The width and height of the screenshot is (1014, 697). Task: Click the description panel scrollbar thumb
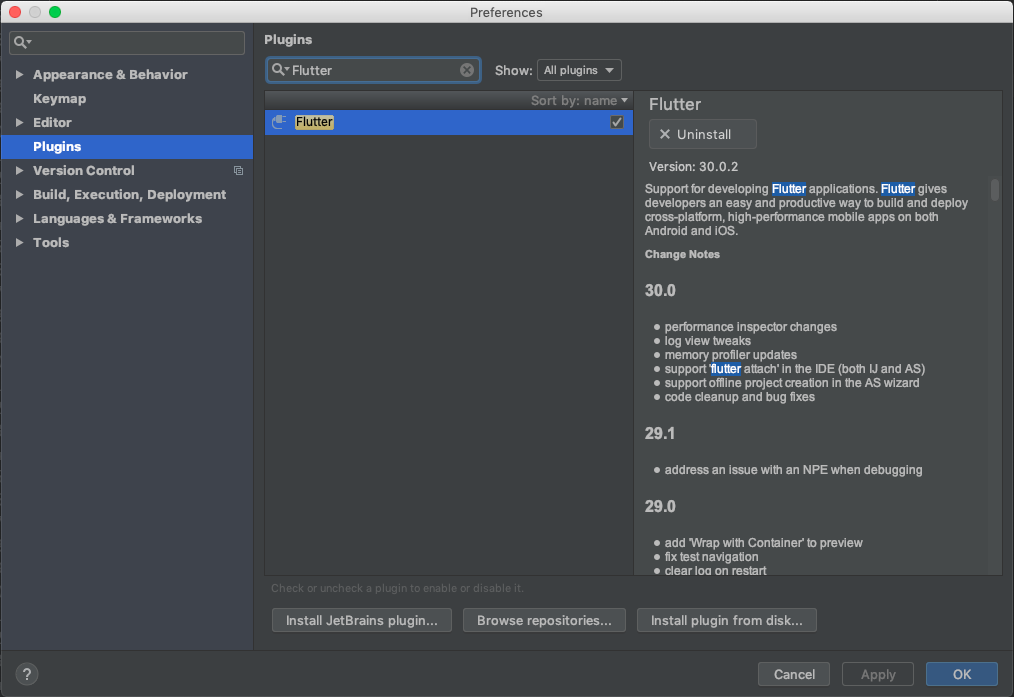click(995, 189)
